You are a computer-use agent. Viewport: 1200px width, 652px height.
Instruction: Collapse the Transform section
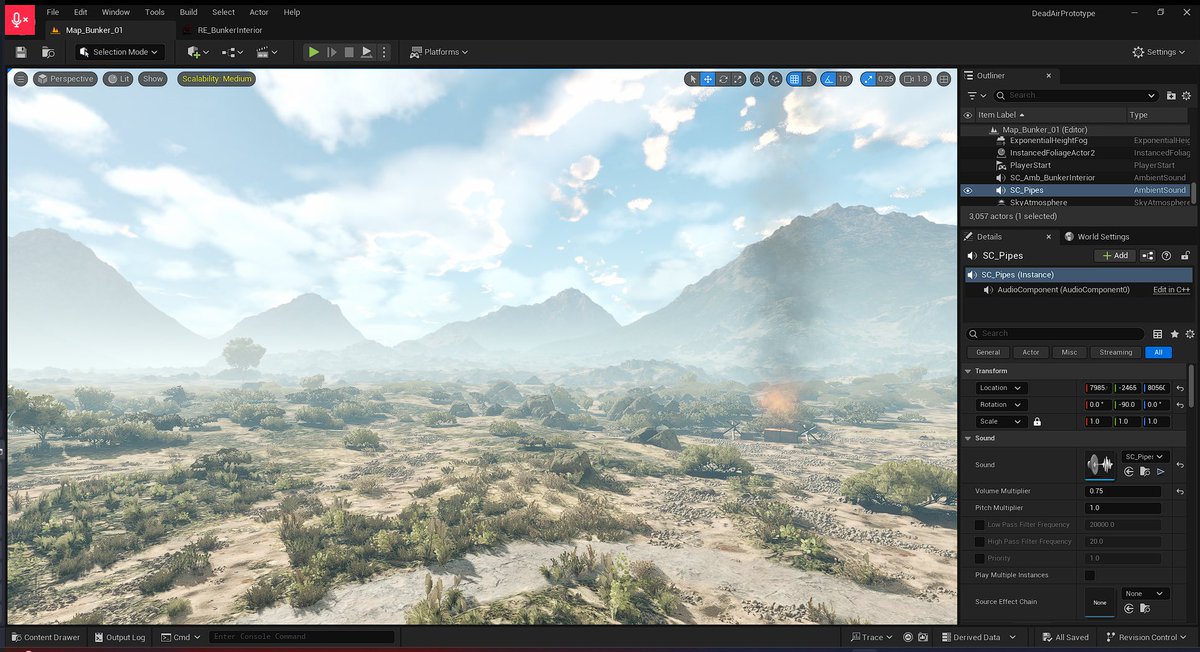pyautogui.click(x=967, y=371)
